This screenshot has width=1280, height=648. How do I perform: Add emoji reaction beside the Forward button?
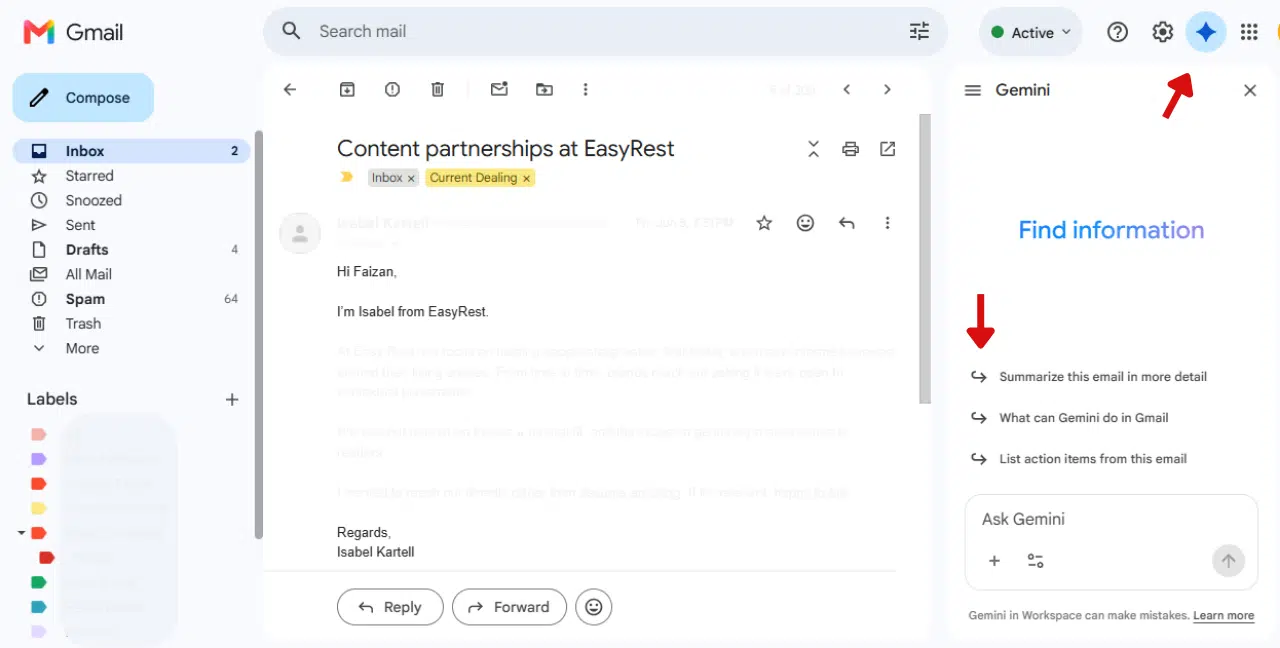(x=594, y=607)
